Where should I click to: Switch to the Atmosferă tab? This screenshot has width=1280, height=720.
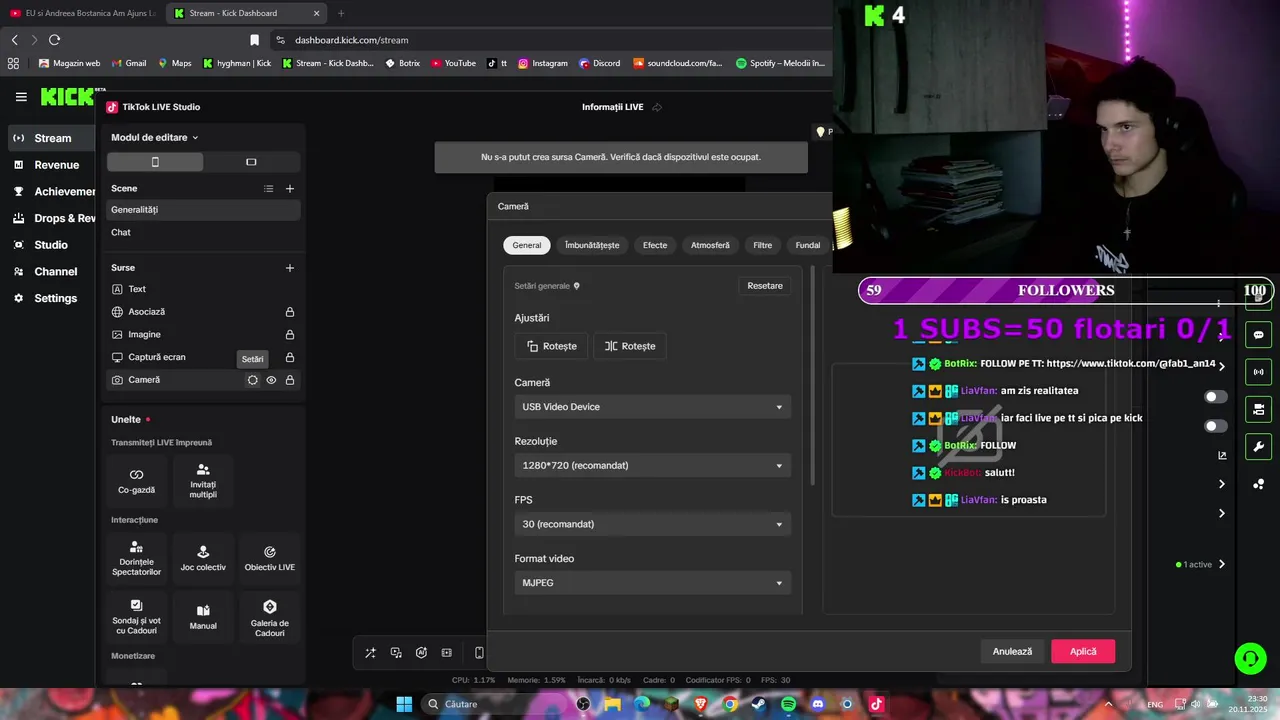click(x=710, y=245)
